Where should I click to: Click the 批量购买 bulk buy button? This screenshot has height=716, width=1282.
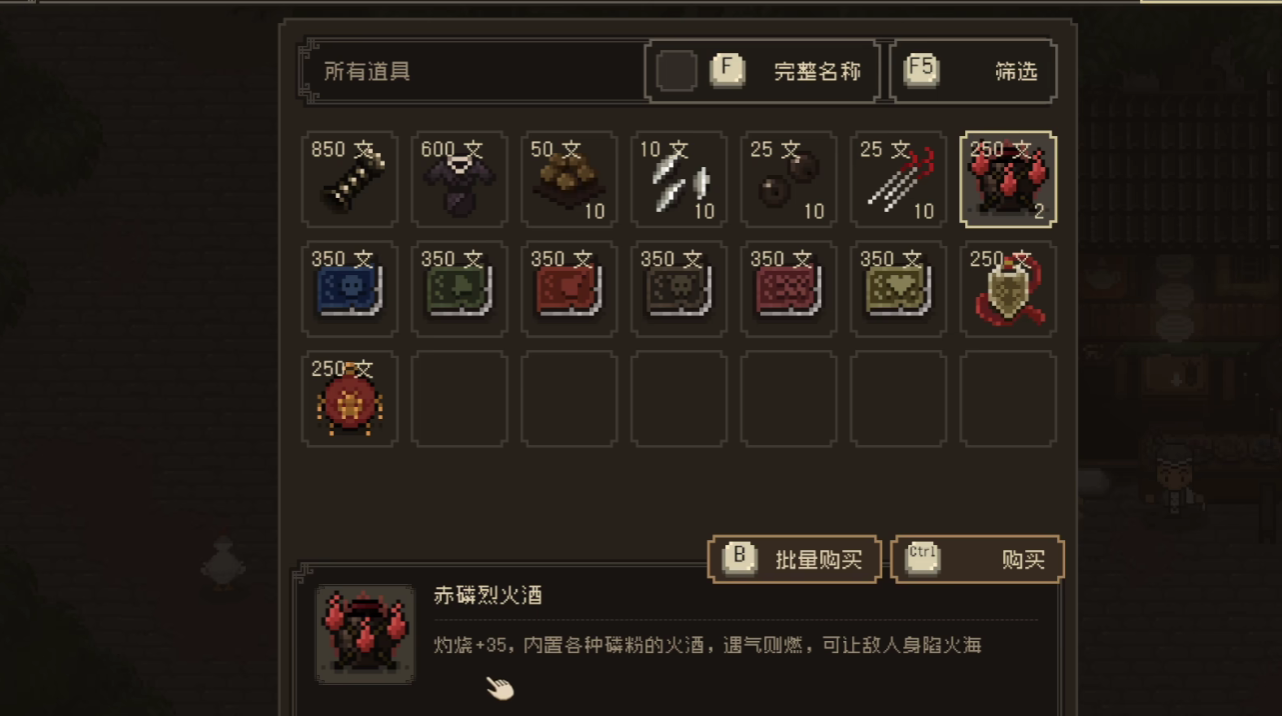tap(794, 559)
